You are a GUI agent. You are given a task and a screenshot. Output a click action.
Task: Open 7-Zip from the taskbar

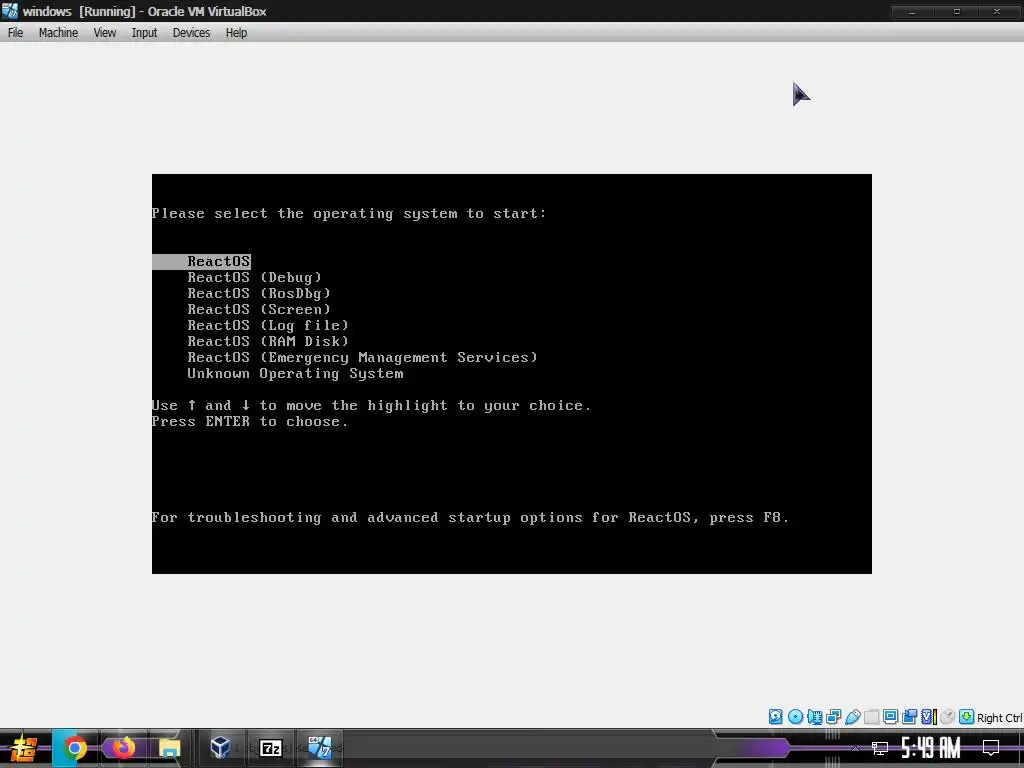click(x=270, y=748)
